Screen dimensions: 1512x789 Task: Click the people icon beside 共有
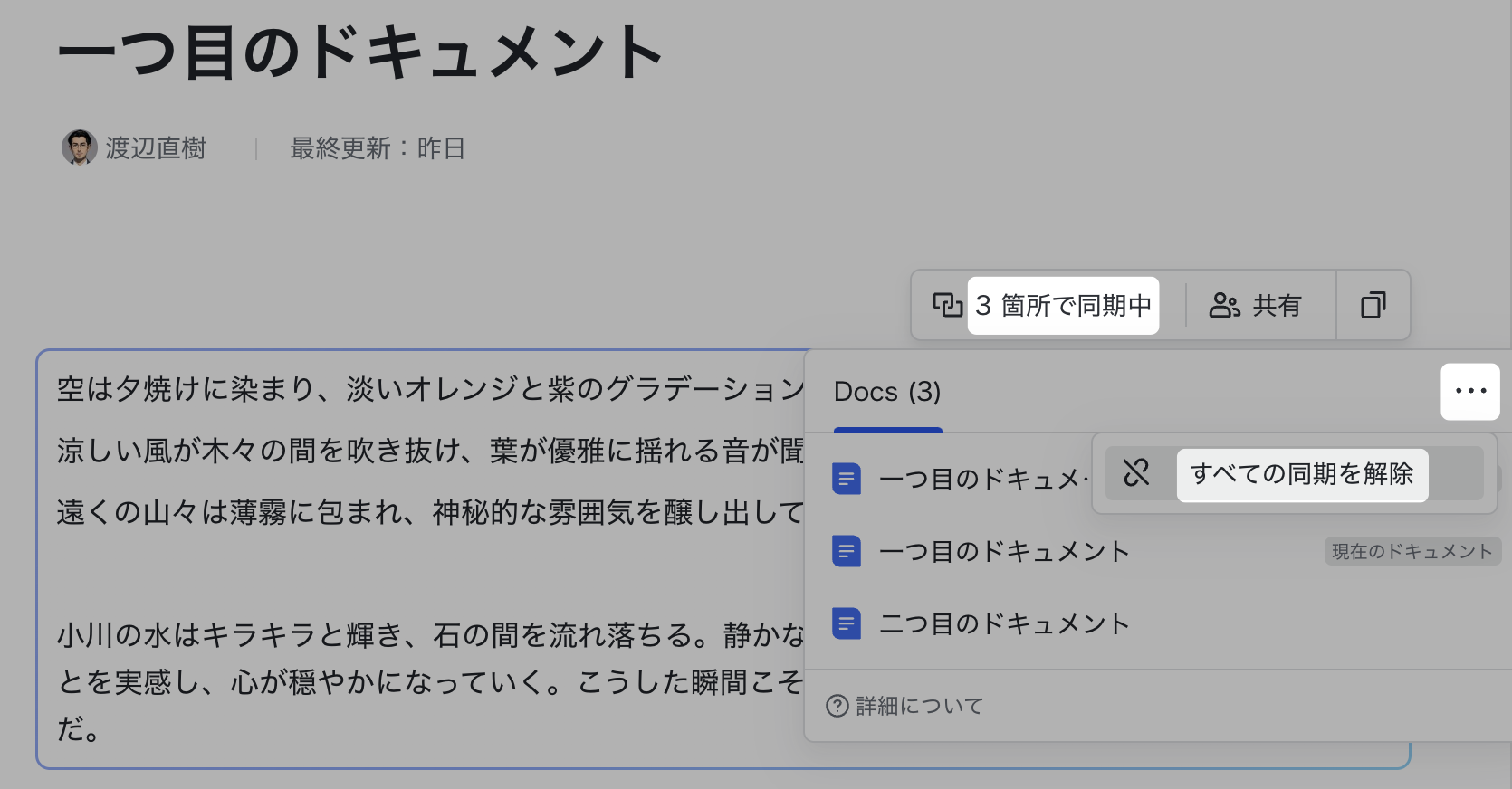pyautogui.click(x=1224, y=306)
